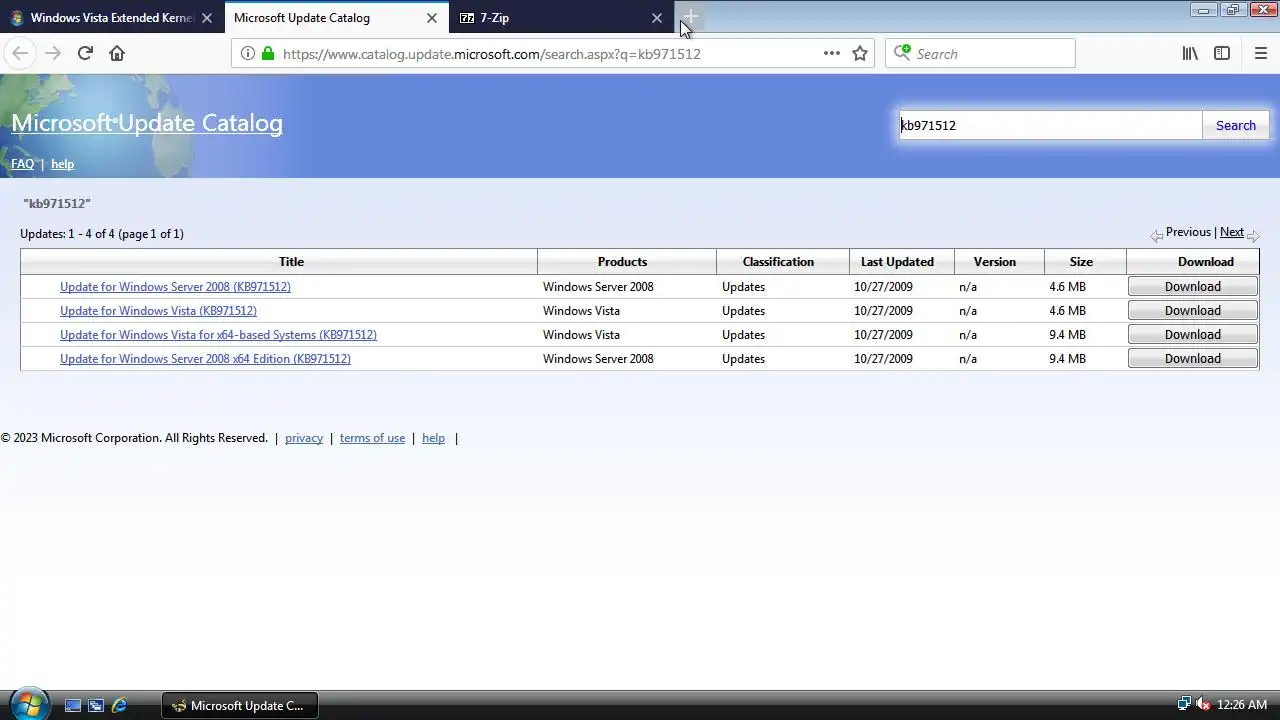Open Update for Windows Vista (KB971512) link
The width and height of the screenshot is (1280, 720).
pos(158,311)
